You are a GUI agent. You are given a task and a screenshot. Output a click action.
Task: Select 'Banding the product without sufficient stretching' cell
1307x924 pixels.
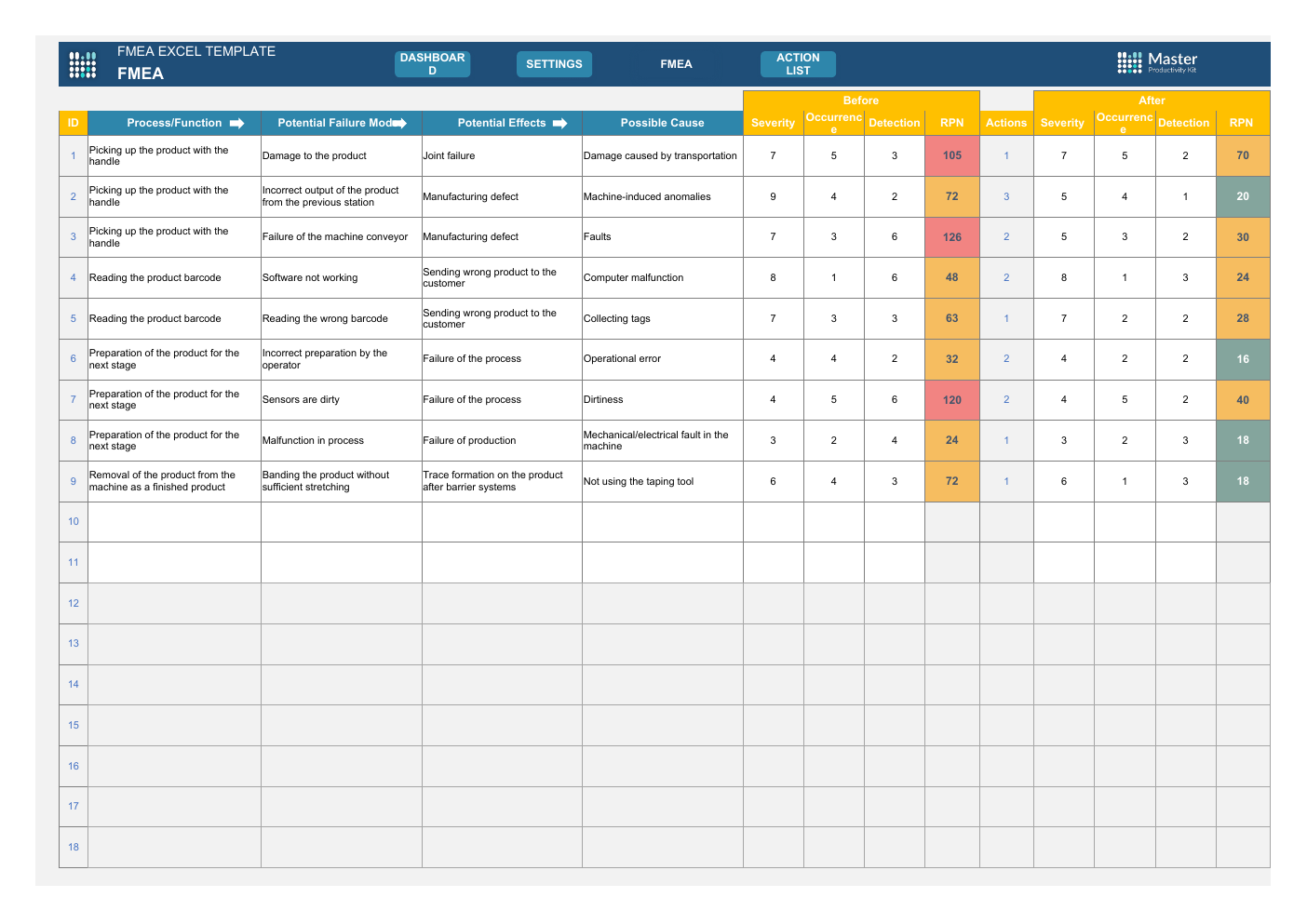click(x=342, y=481)
